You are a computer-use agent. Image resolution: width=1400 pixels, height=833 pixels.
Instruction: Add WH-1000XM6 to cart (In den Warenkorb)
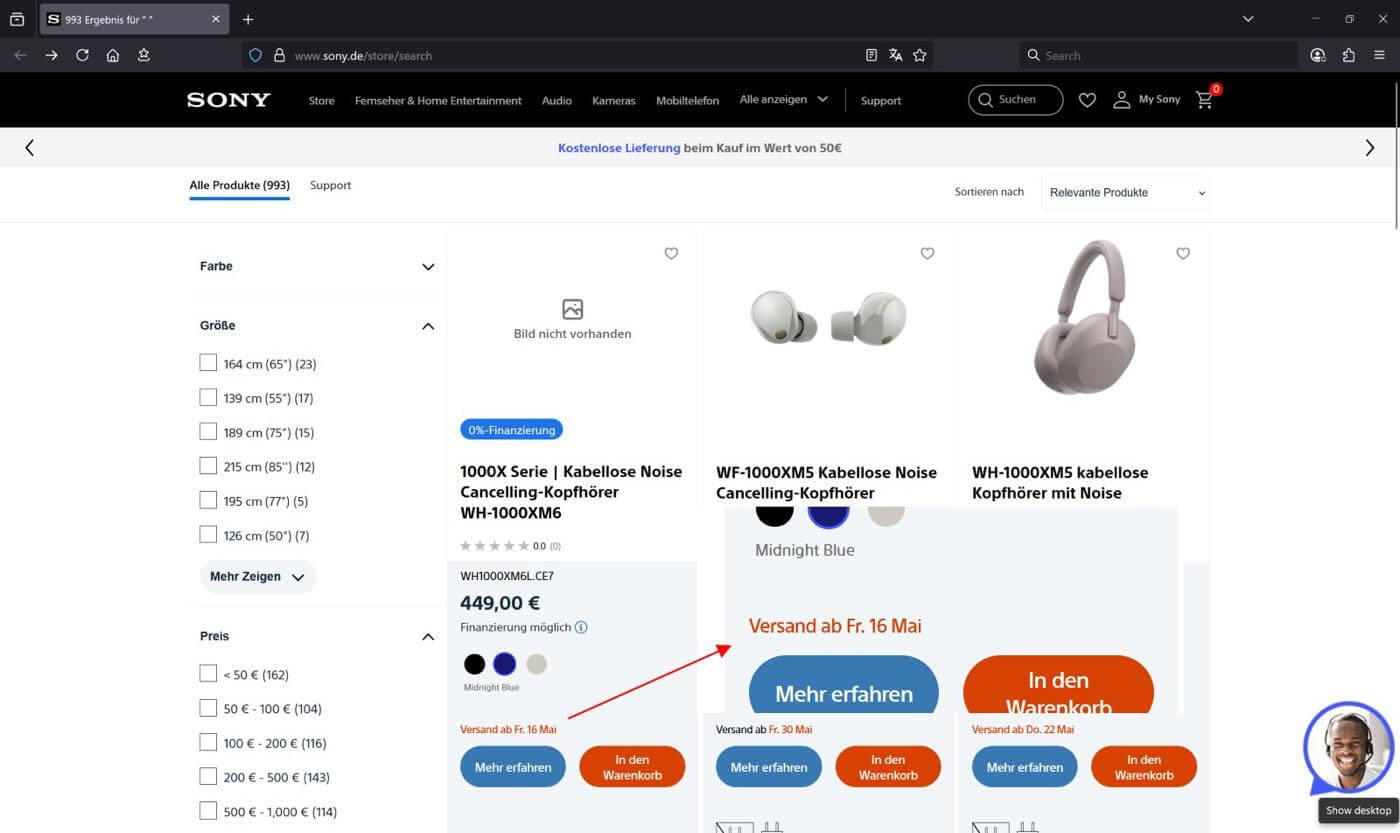point(632,767)
